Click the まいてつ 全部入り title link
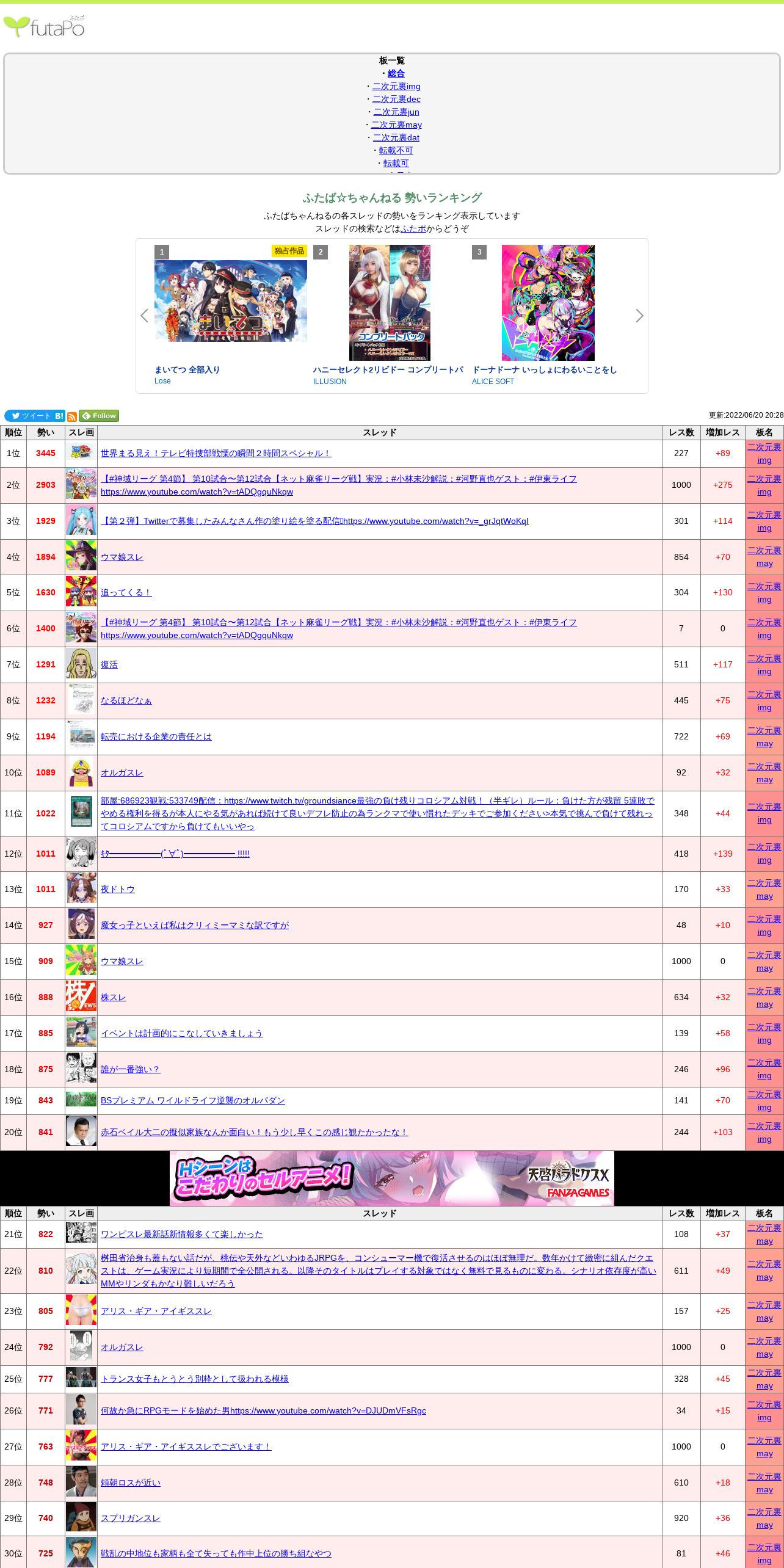Image resolution: width=784 pixels, height=1568 pixels. pyautogui.click(x=187, y=369)
